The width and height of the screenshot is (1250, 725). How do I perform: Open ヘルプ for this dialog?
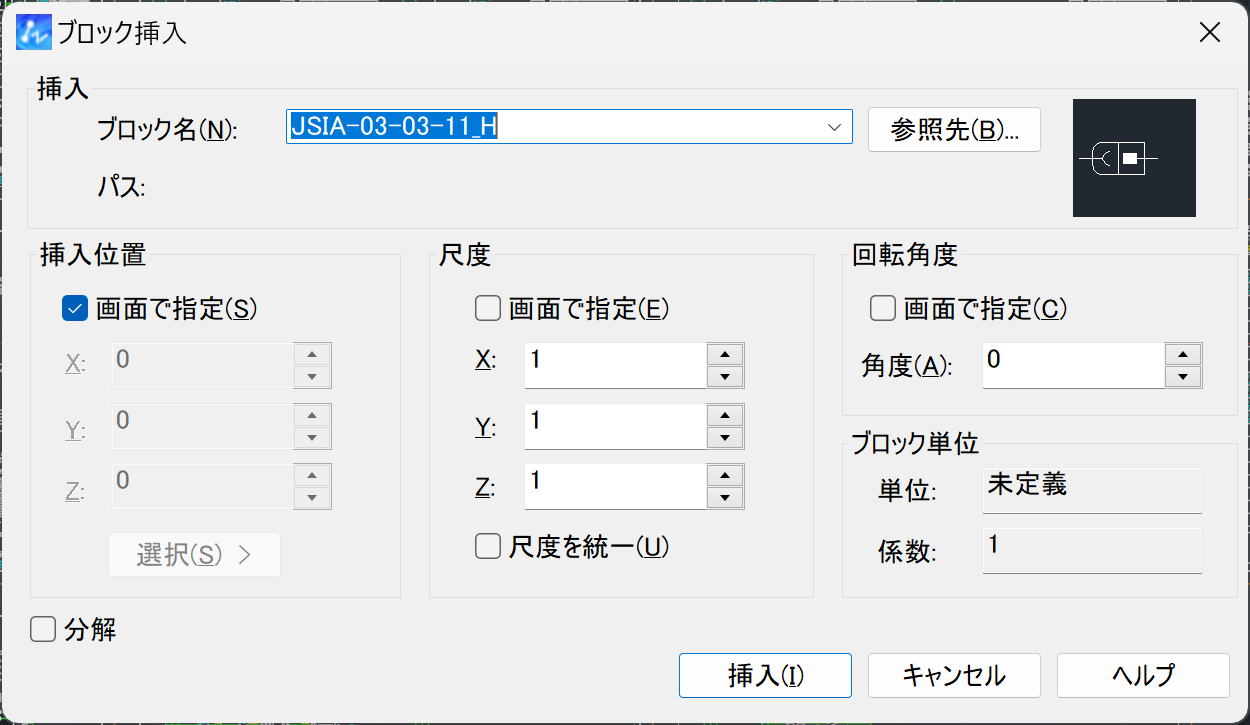pos(1142,675)
